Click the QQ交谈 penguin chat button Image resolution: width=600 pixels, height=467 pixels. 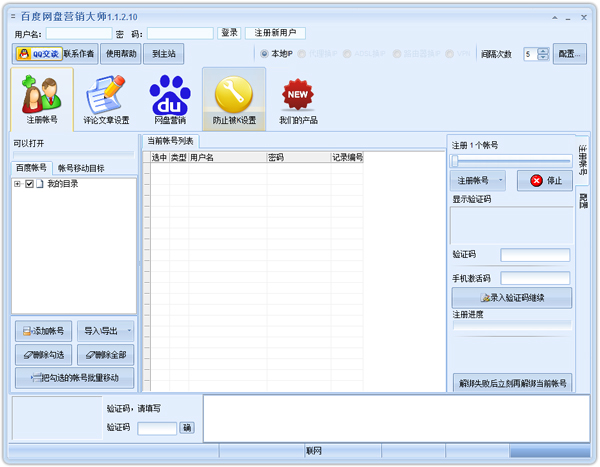coord(39,54)
